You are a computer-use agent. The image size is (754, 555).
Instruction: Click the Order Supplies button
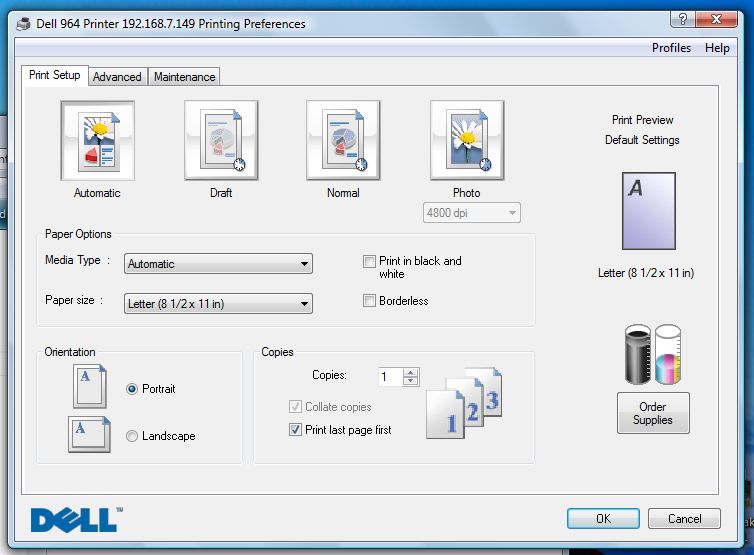point(653,413)
